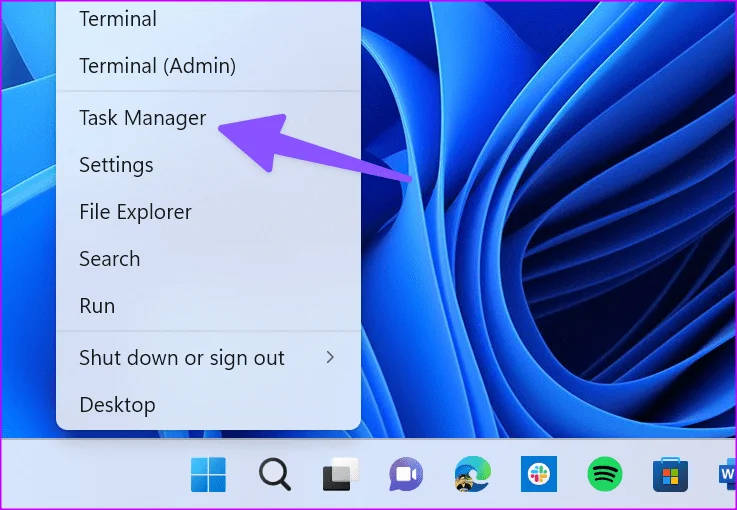Open Microsoft Edge from taskbar
Viewport: 737px width, 510px height.
pos(472,475)
